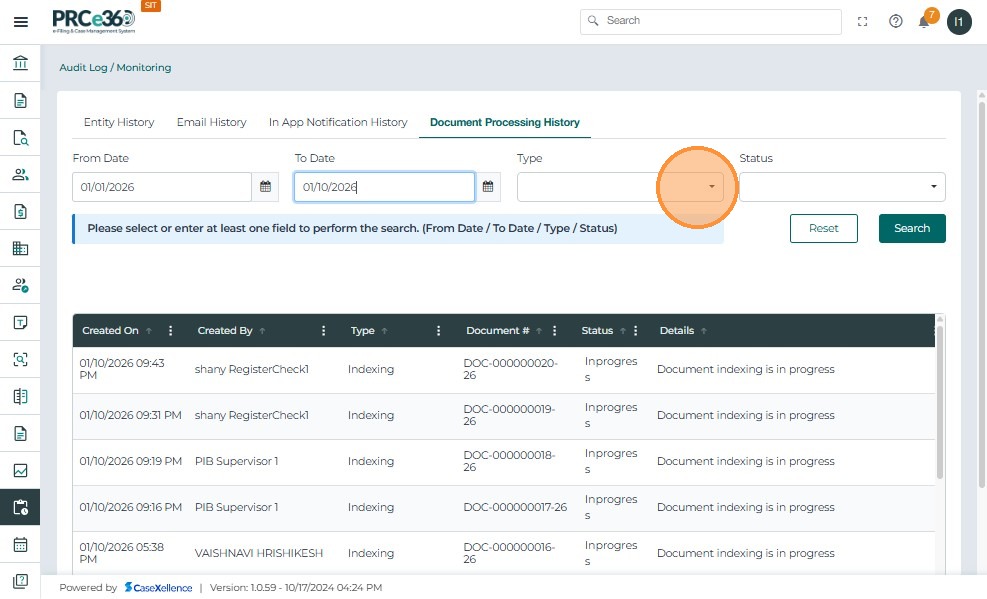Click the notification bell icon
987x599 pixels.
click(924, 22)
